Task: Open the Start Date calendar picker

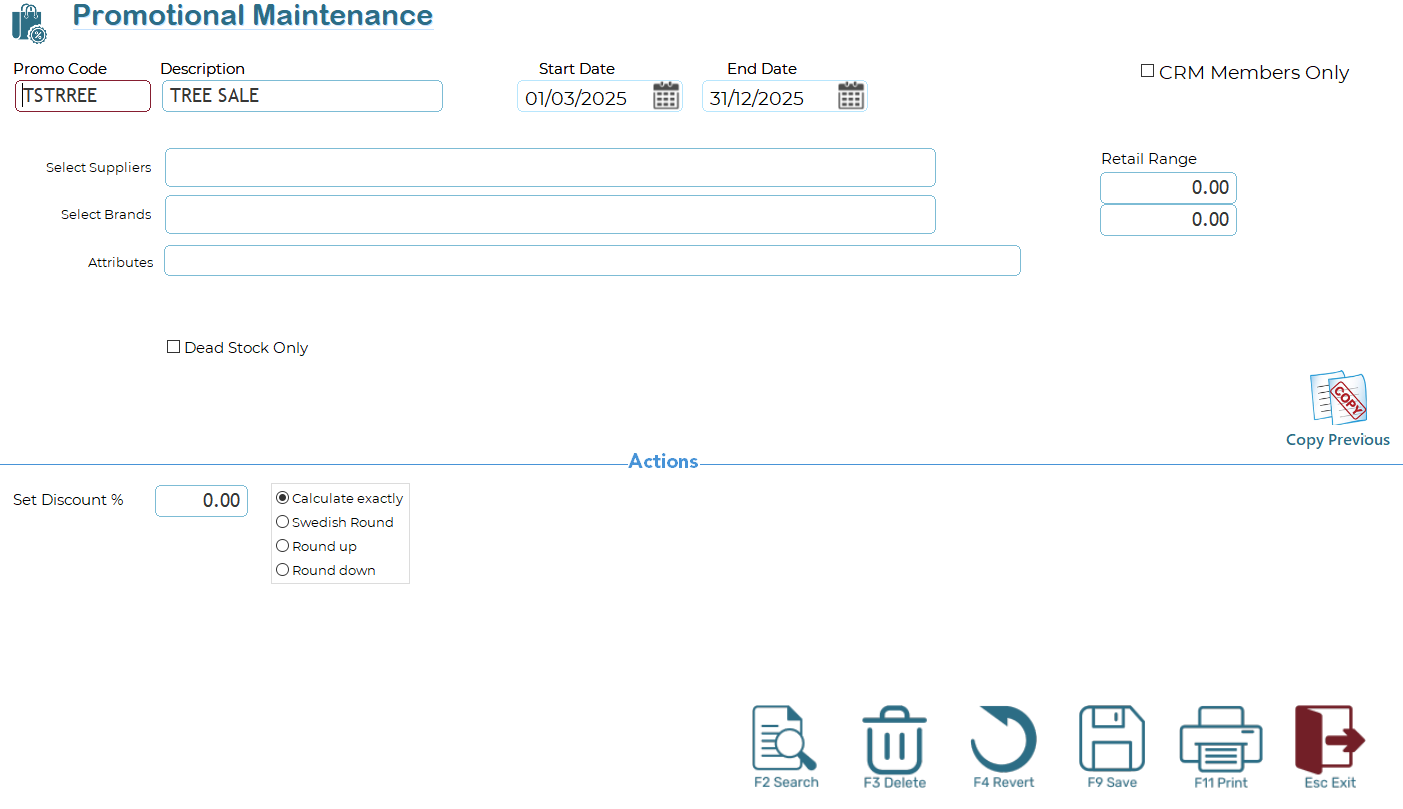Action: pyautogui.click(x=666, y=97)
